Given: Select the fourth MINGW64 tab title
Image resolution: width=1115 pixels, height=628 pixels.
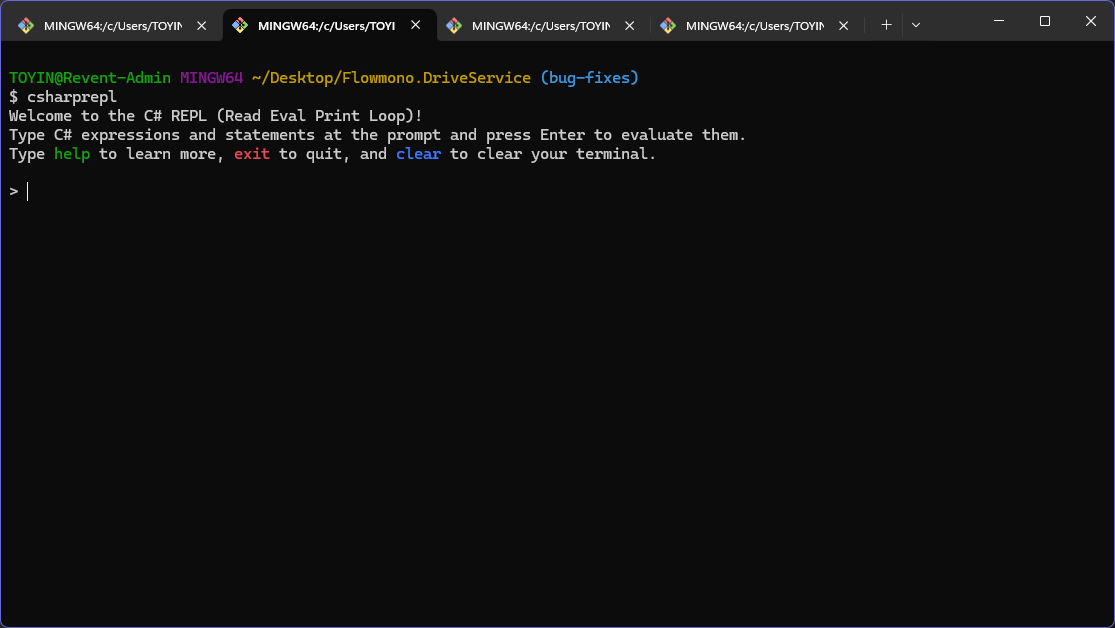Looking at the screenshot, I should tap(754, 26).
